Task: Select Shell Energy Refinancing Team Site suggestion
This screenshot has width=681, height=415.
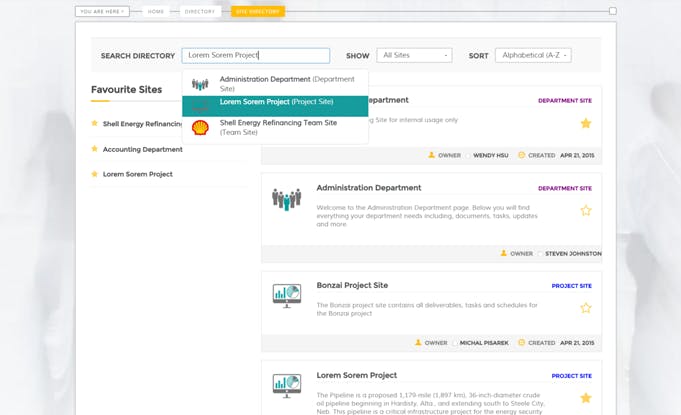Action: (275, 128)
